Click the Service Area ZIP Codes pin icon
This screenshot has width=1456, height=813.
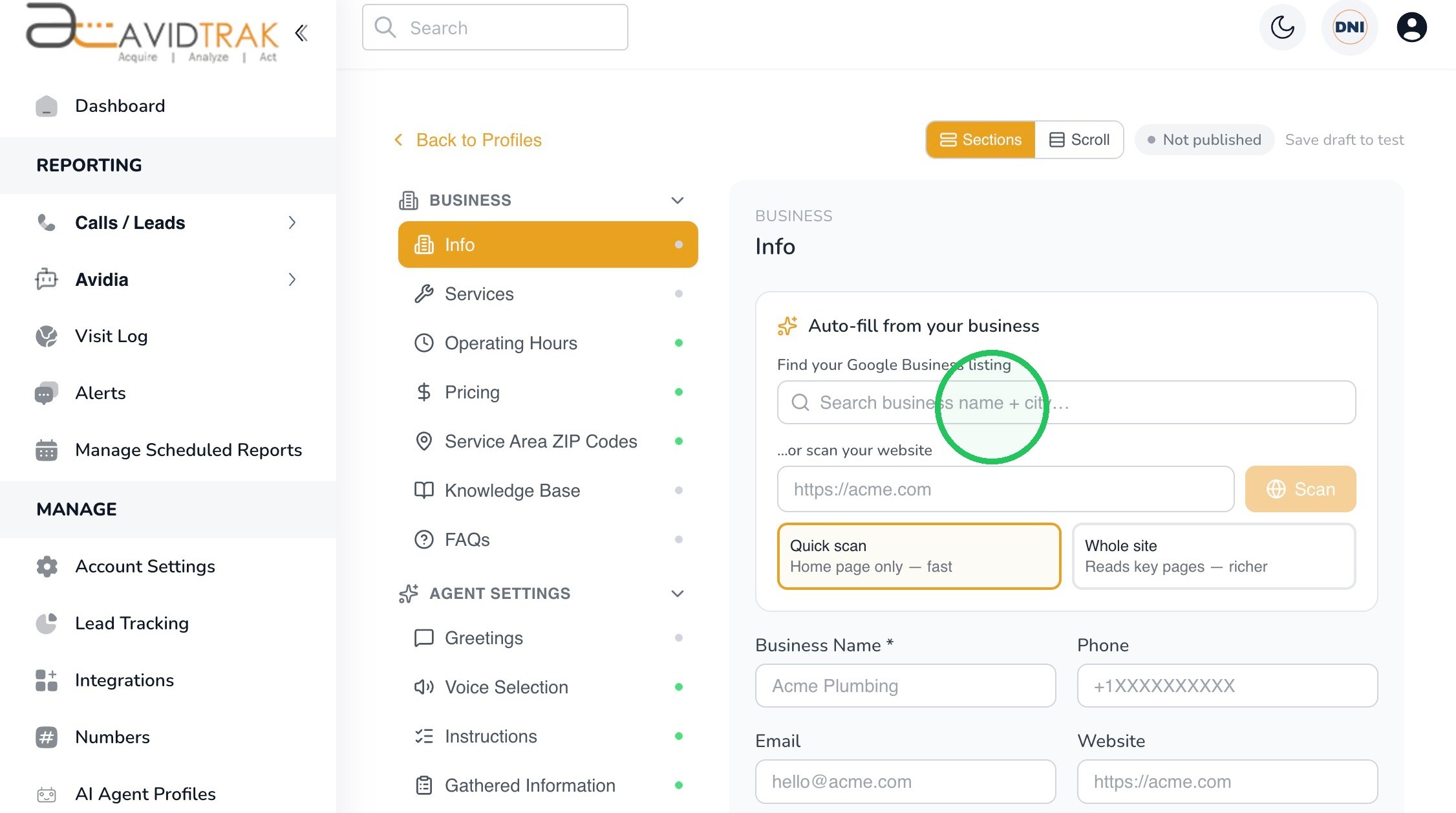424,441
